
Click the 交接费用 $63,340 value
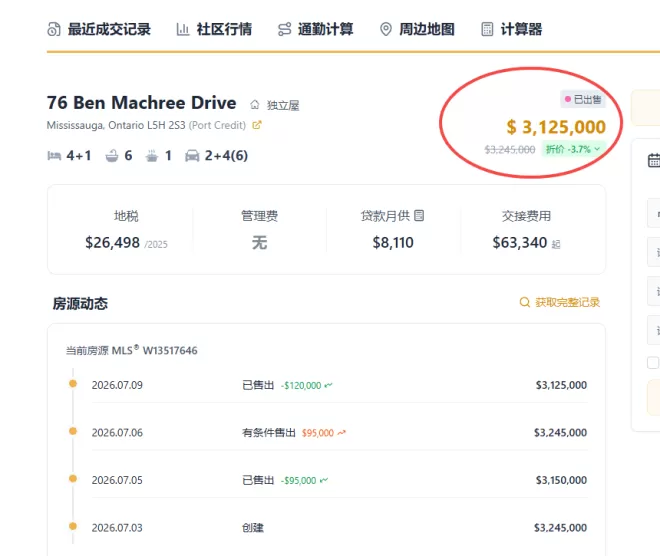point(520,242)
